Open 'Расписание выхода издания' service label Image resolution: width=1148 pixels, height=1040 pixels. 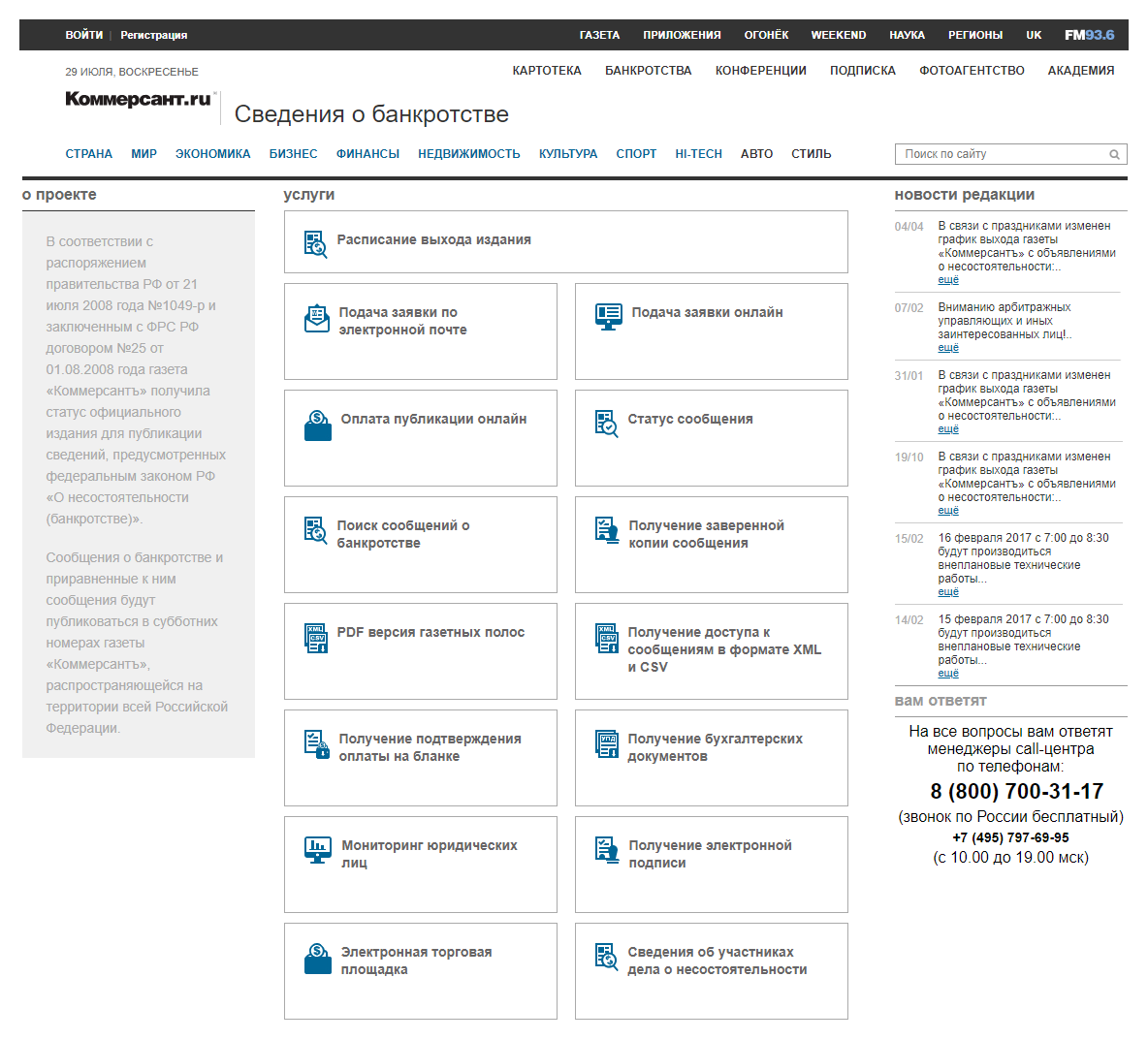pos(434,240)
